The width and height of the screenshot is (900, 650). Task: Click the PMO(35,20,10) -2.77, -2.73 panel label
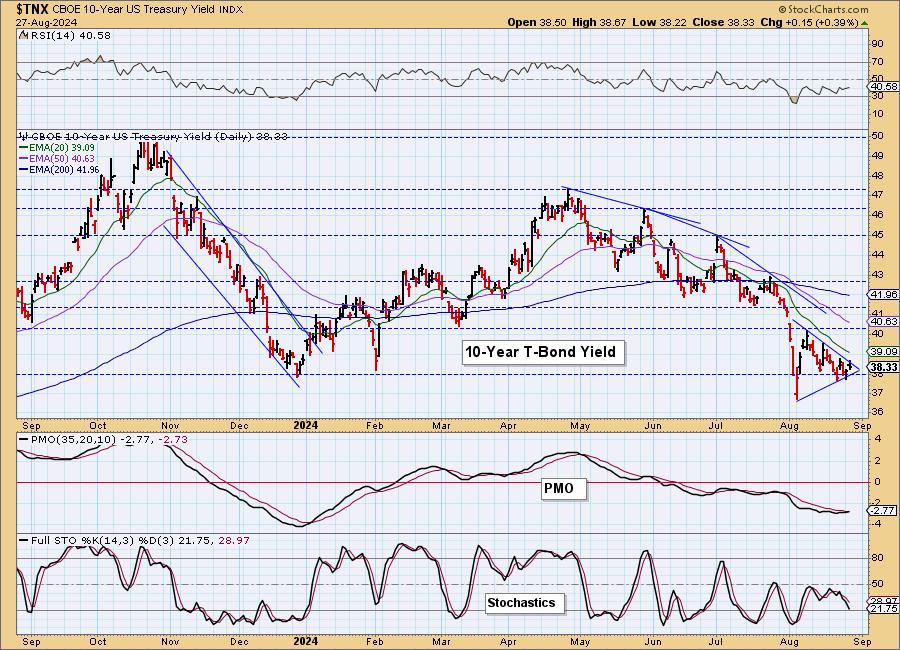pyautogui.click(x=109, y=439)
